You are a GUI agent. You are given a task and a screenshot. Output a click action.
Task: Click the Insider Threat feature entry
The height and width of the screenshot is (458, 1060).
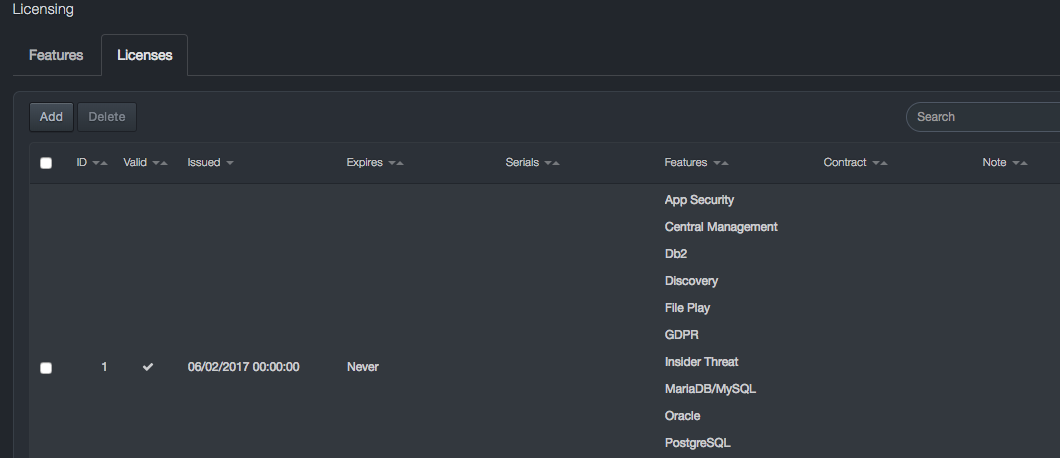click(x=701, y=362)
